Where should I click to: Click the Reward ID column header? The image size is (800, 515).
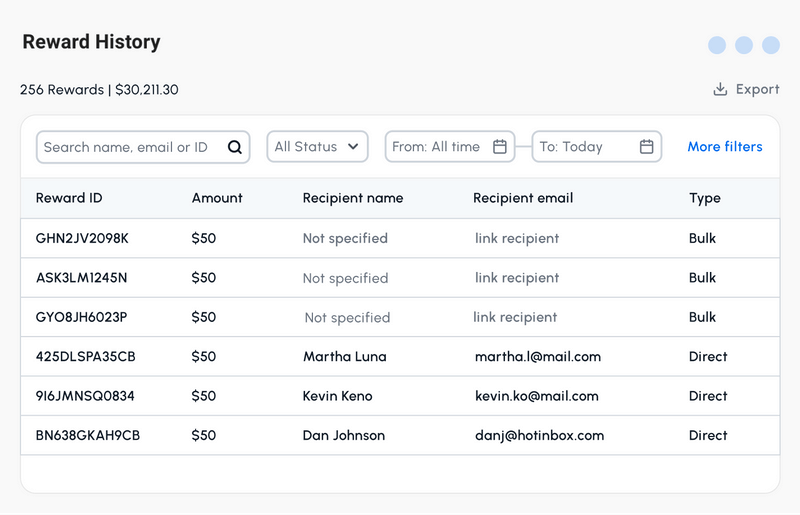coord(69,198)
